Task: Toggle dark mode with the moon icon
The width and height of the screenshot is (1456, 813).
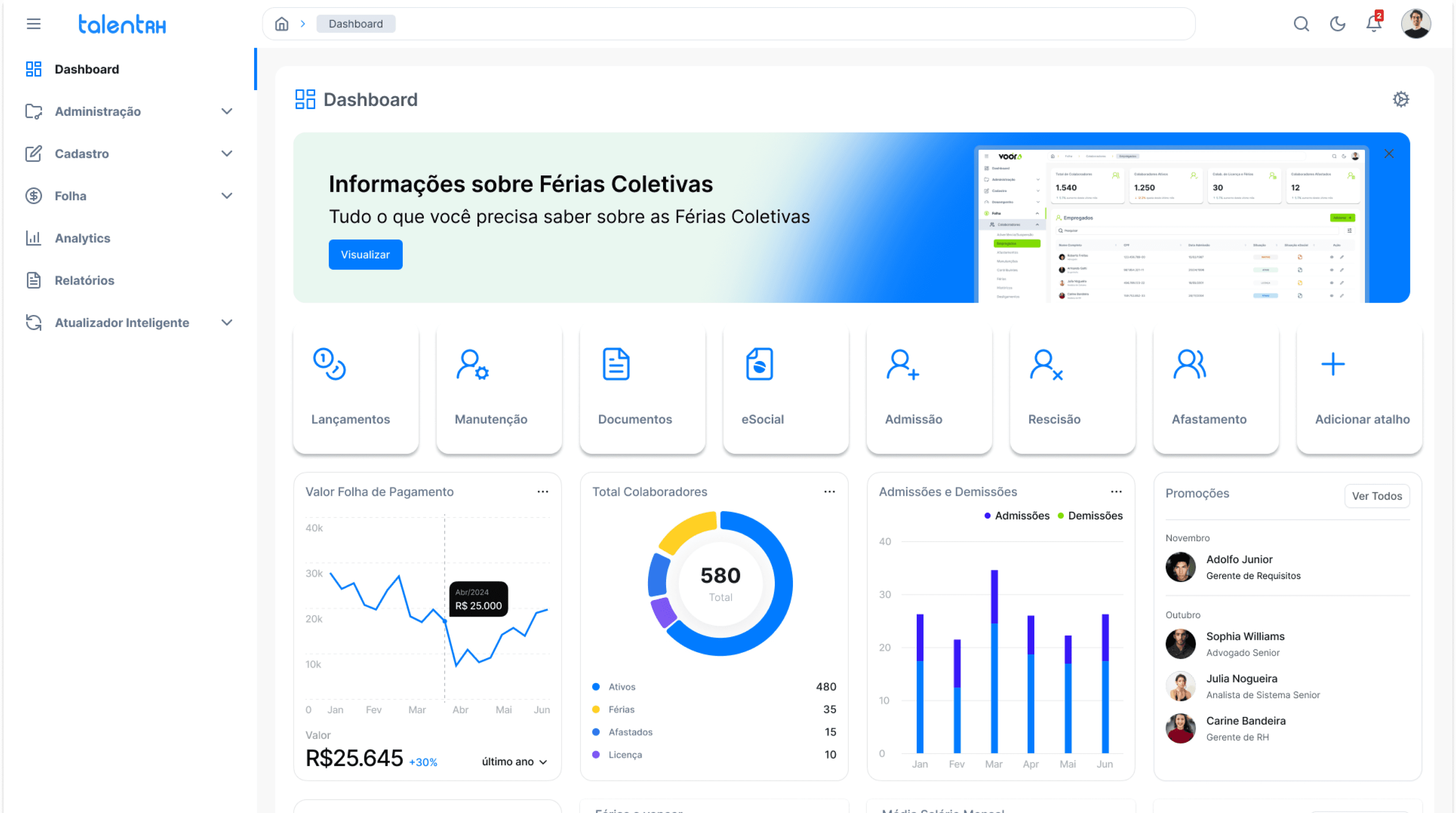Action: click(x=1337, y=24)
